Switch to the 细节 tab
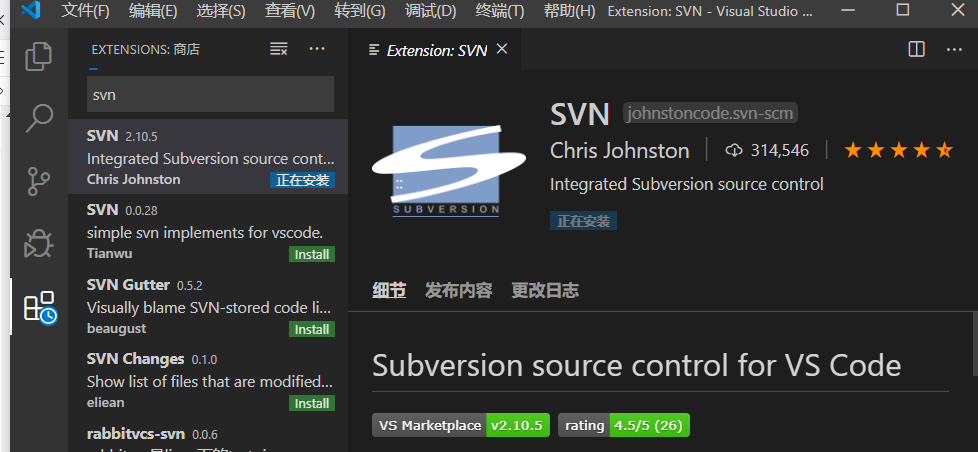Viewport: 978px width, 452px height. point(389,290)
